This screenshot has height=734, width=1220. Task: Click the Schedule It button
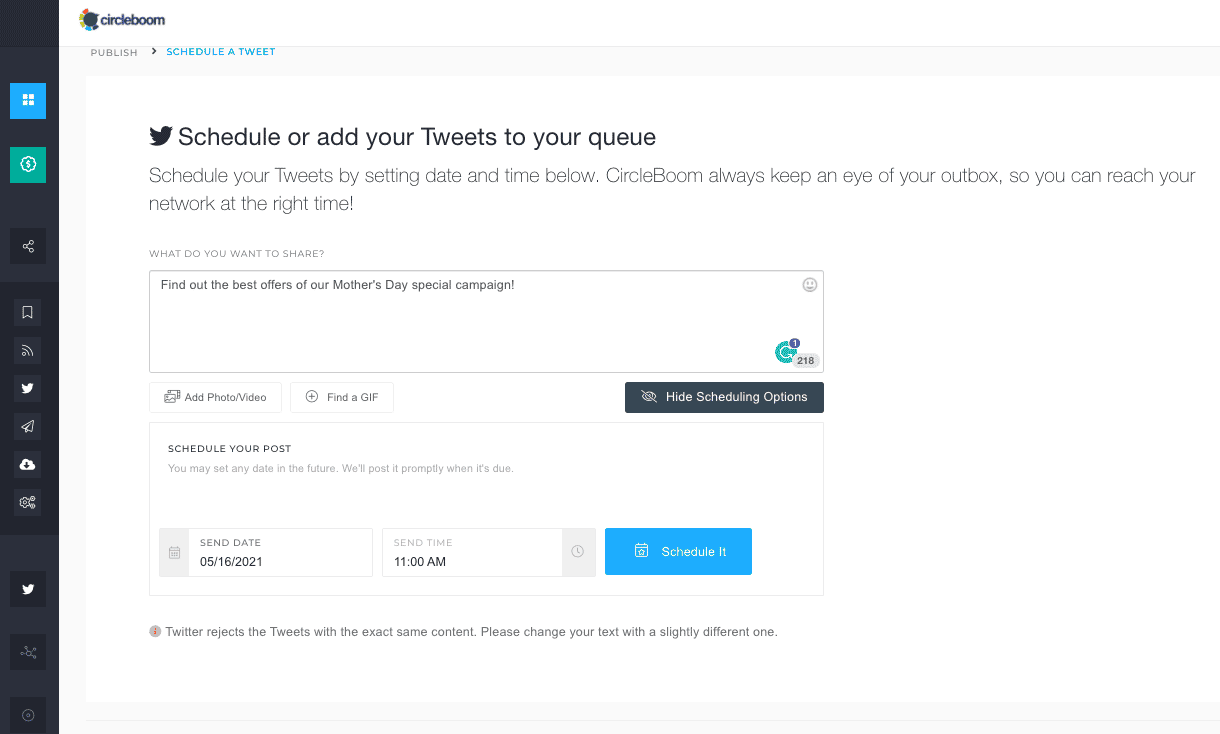tap(678, 552)
